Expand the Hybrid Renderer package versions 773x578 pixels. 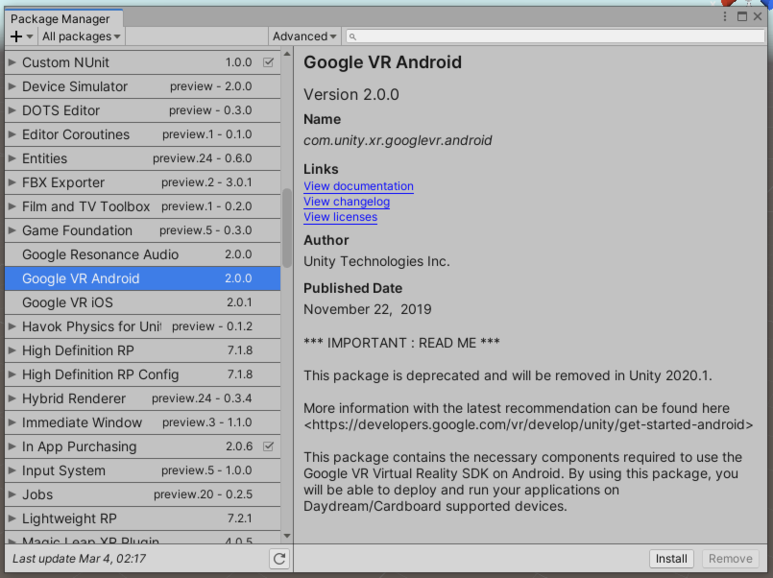12,398
